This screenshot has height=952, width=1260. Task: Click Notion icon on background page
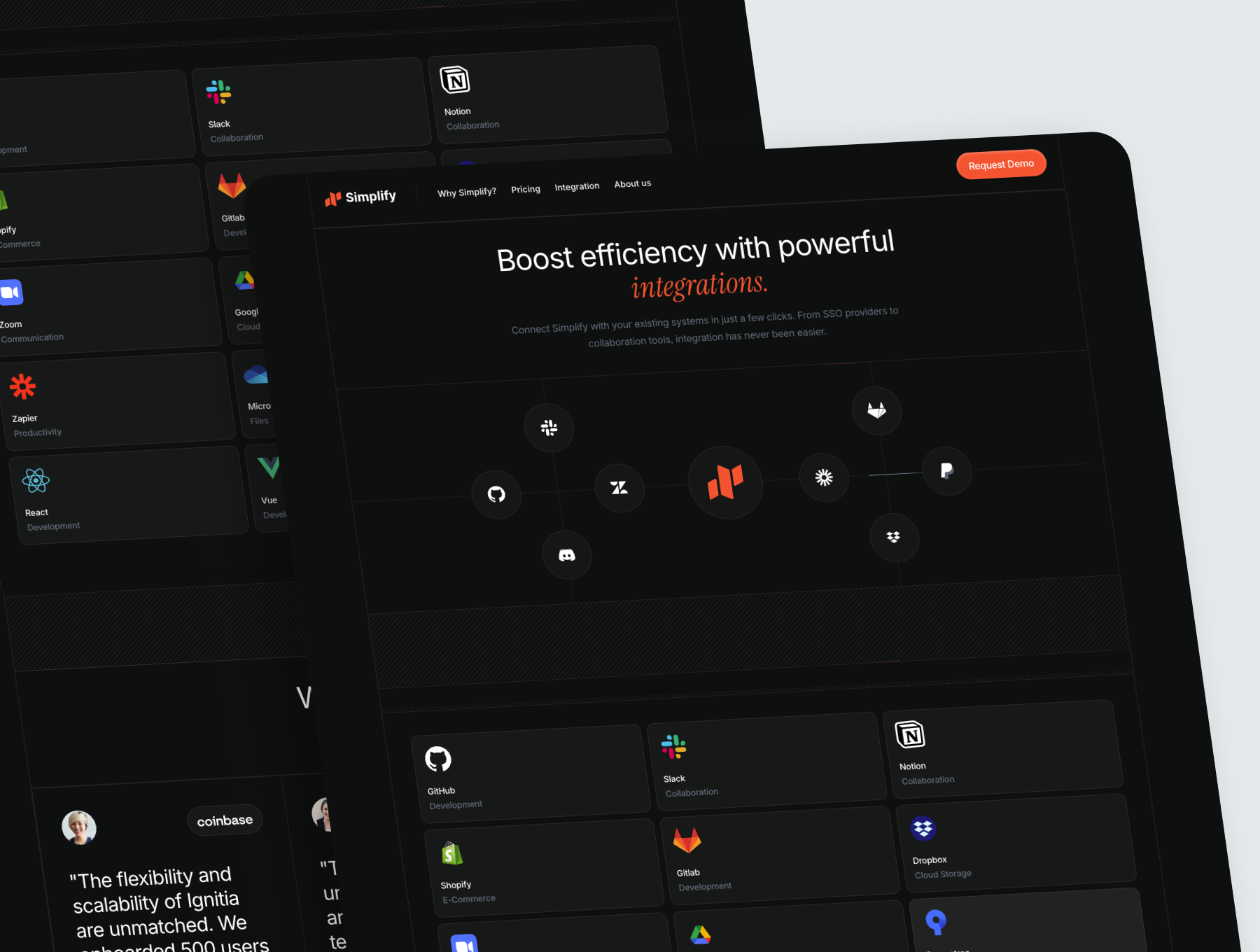pyautogui.click(x=455, y=80)
